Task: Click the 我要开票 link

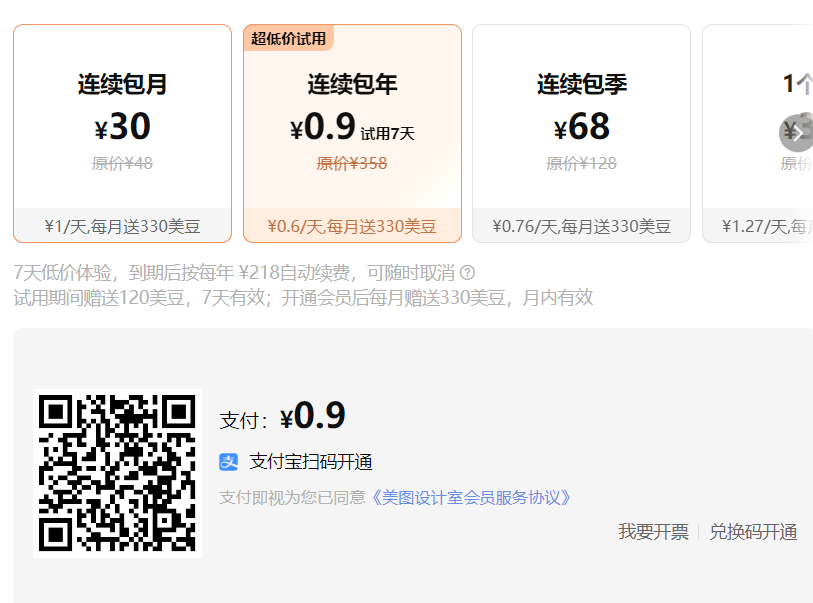Action: tap(653, 532)
